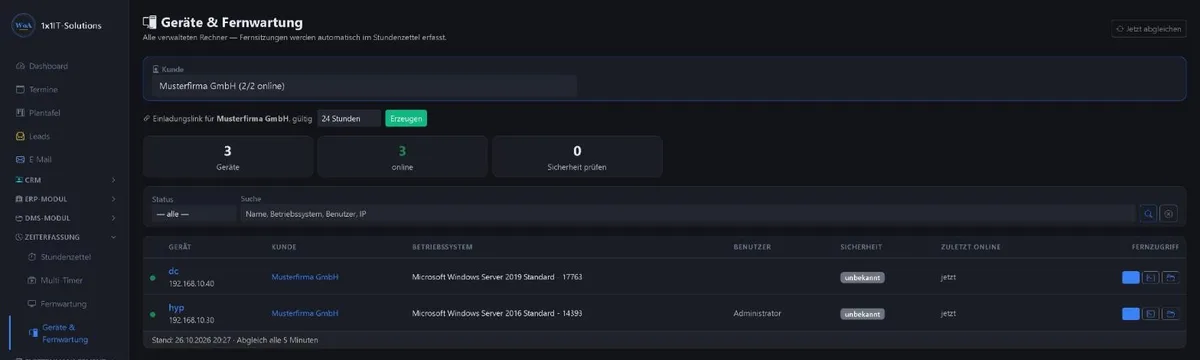Click the Stand timestamp footer text

click(x=234, y=340)
